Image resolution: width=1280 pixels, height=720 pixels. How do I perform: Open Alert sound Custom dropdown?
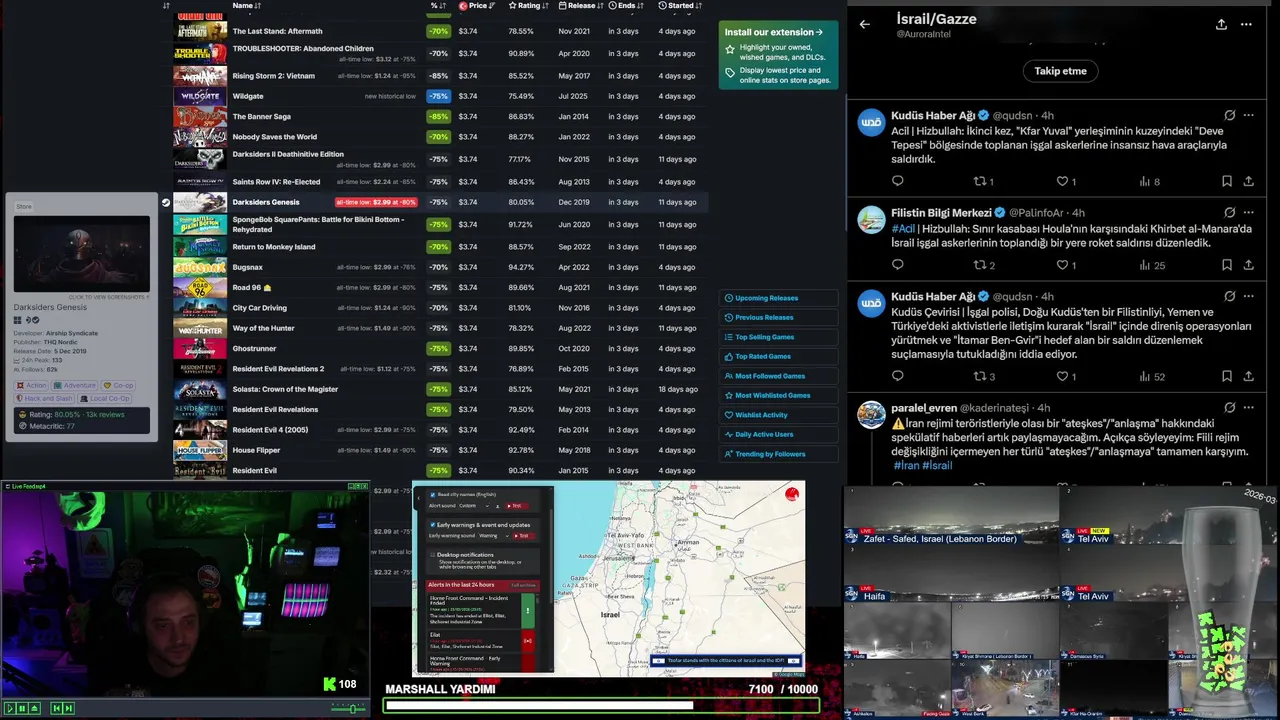tap(474, 506)
